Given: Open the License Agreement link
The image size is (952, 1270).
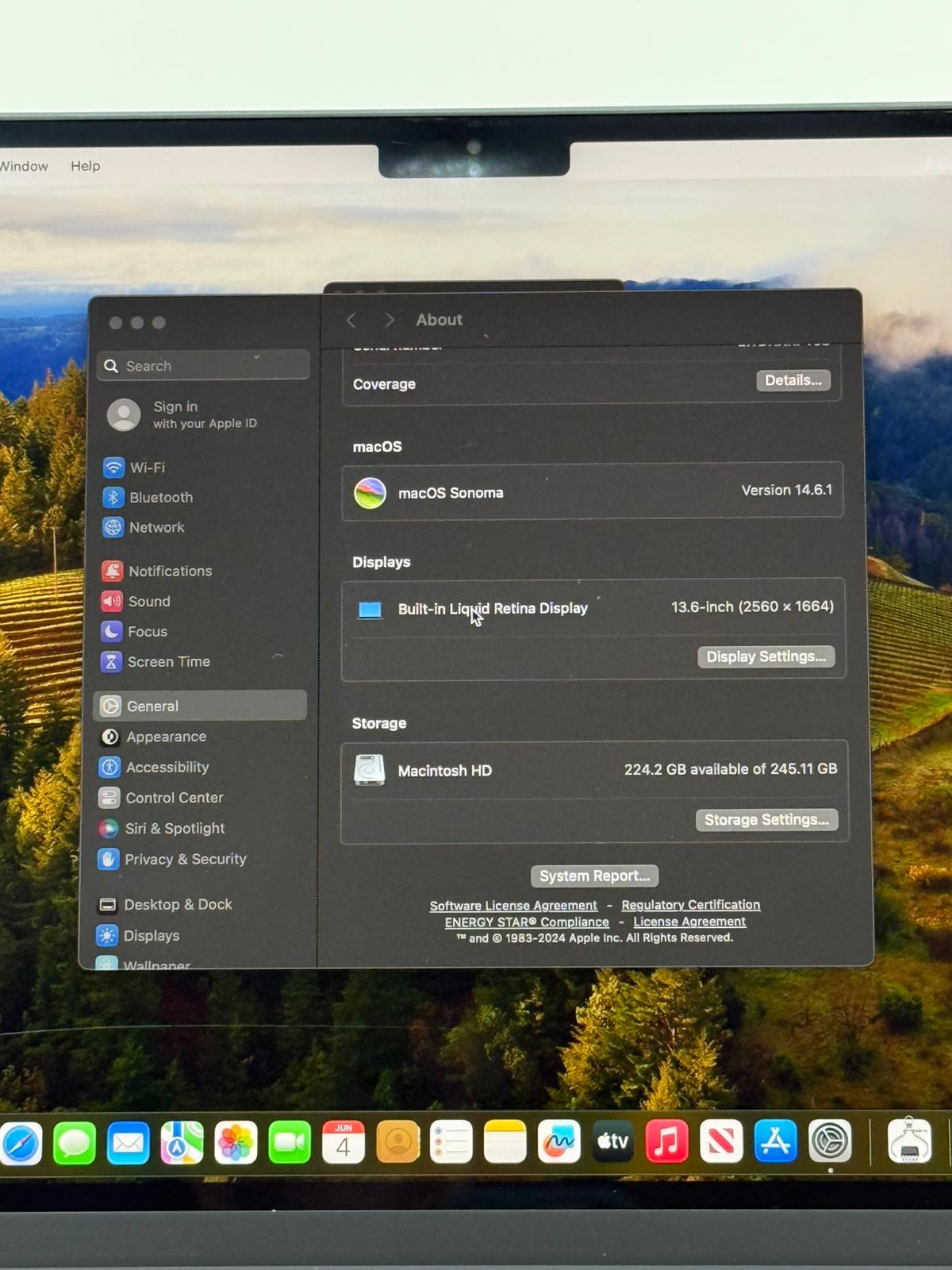Looking at the screenshot, I should 689,922.
